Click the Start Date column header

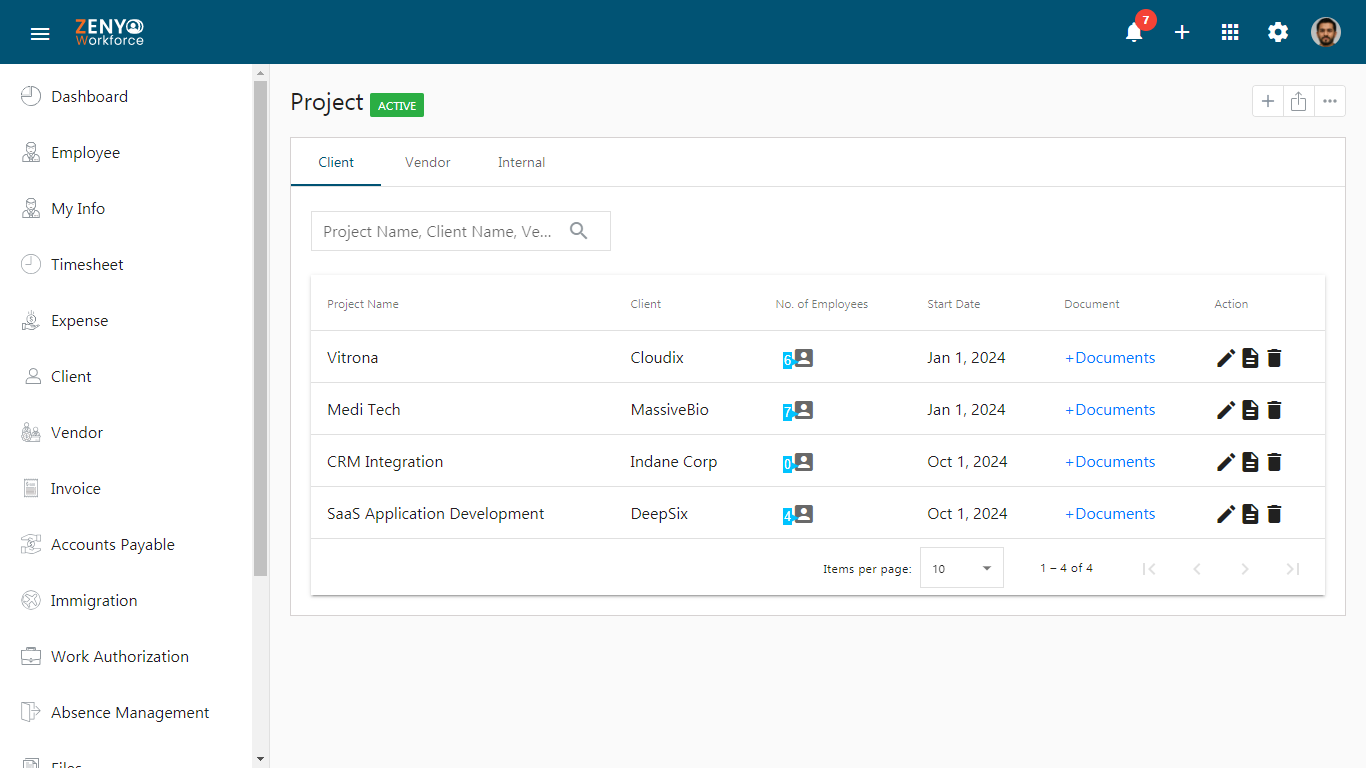[954, 304]
